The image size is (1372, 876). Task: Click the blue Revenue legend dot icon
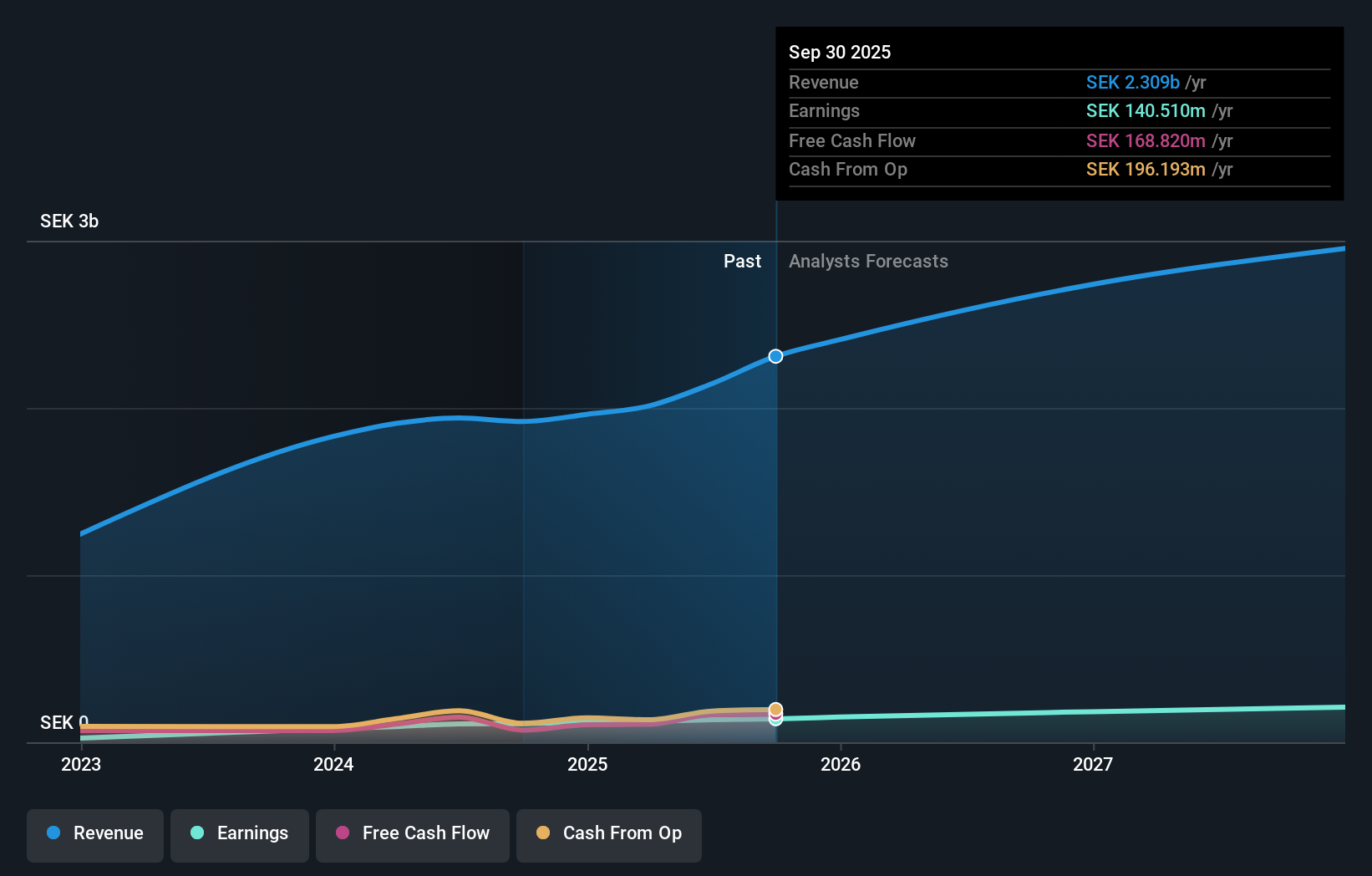[x=53, y=833]
